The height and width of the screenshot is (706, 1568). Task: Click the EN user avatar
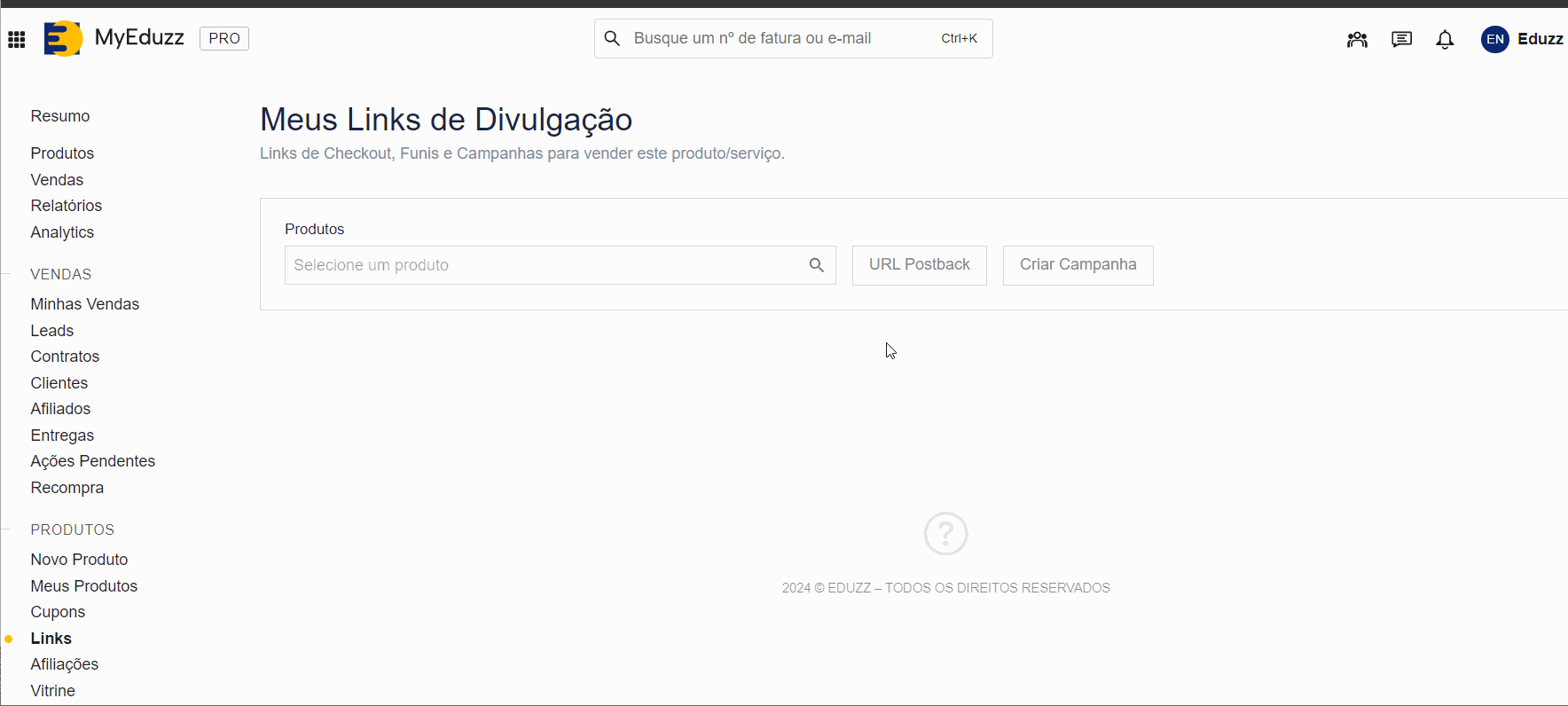point(1494,39)
